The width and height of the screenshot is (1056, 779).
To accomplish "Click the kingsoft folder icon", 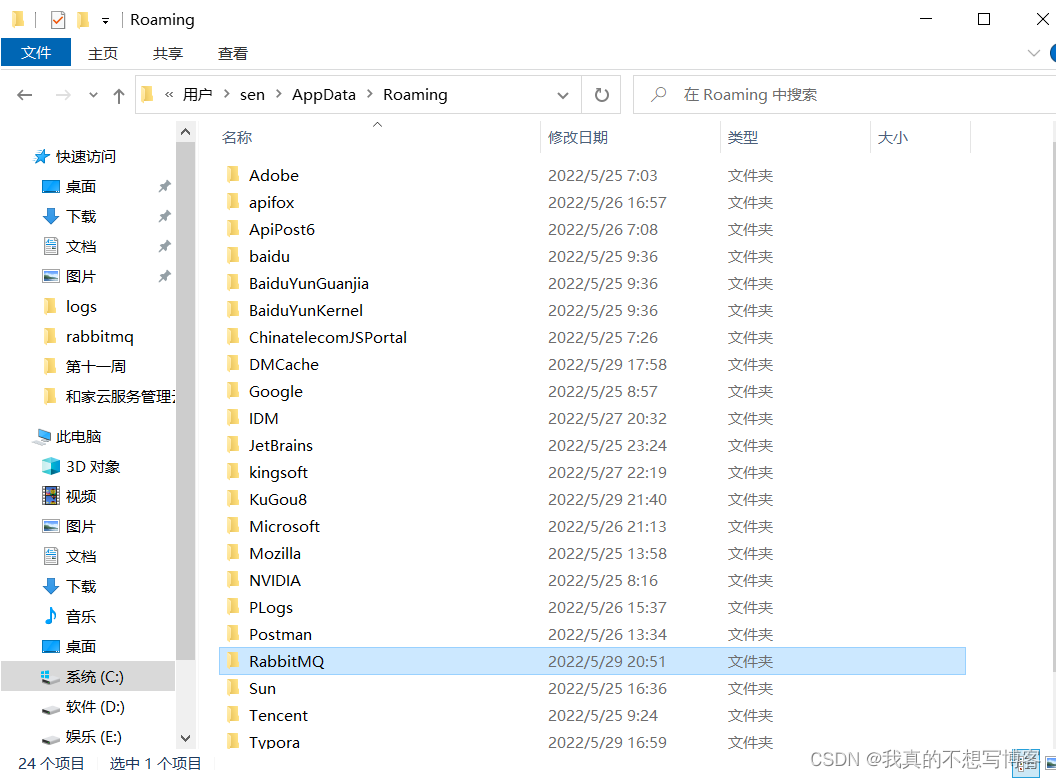I will tap(233, 471).
